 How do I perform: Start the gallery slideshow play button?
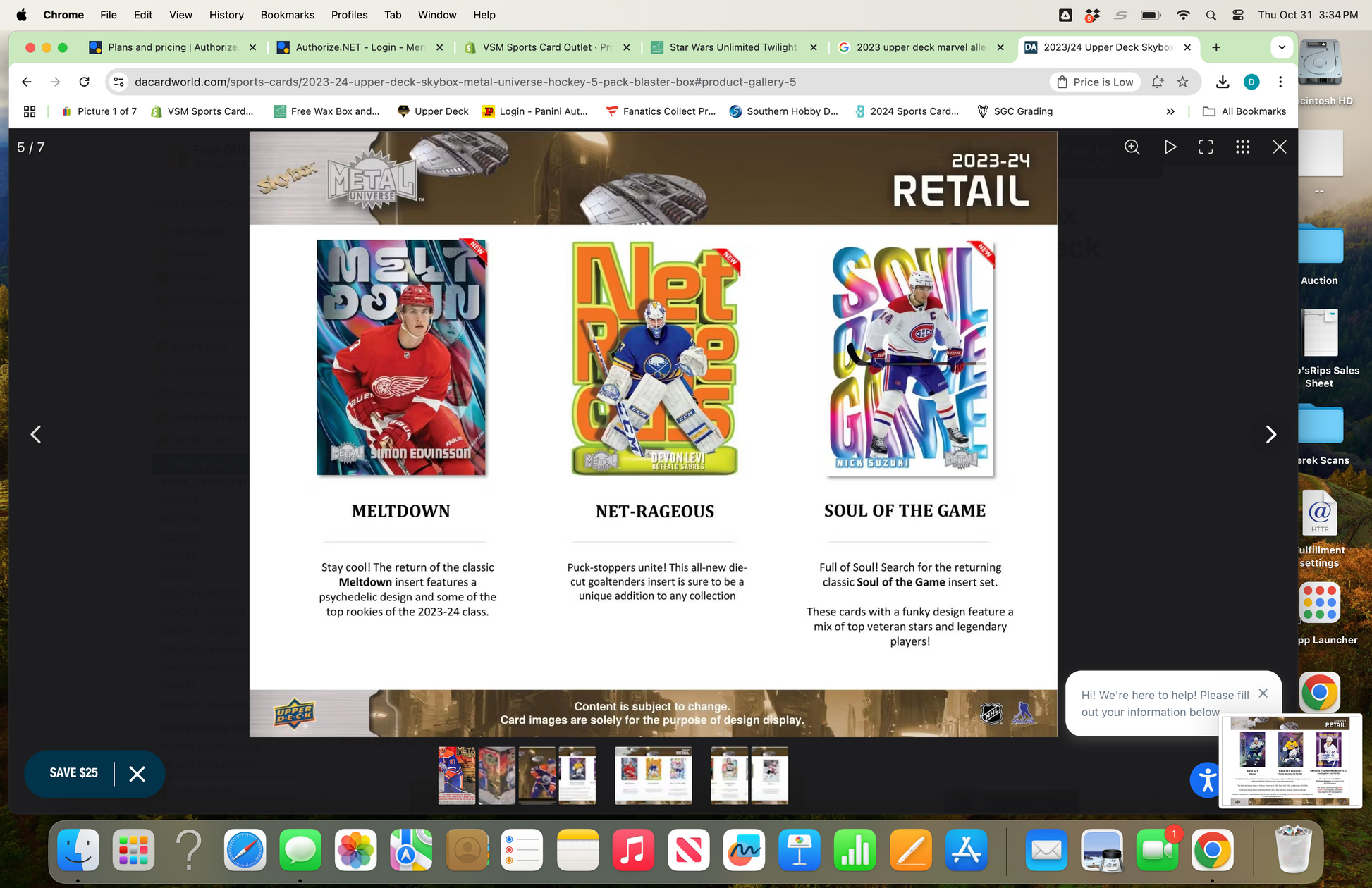[x=1170, y=147]
